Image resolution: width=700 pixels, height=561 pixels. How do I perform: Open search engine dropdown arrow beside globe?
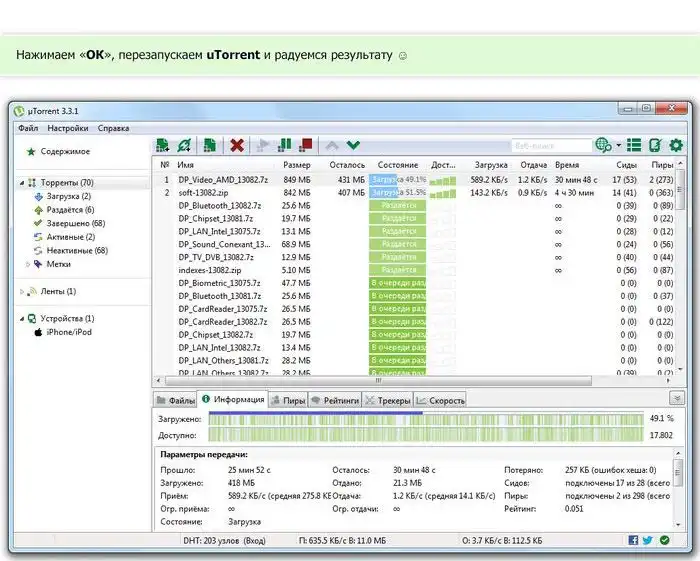pyautogui.click(x=618, y=146)
